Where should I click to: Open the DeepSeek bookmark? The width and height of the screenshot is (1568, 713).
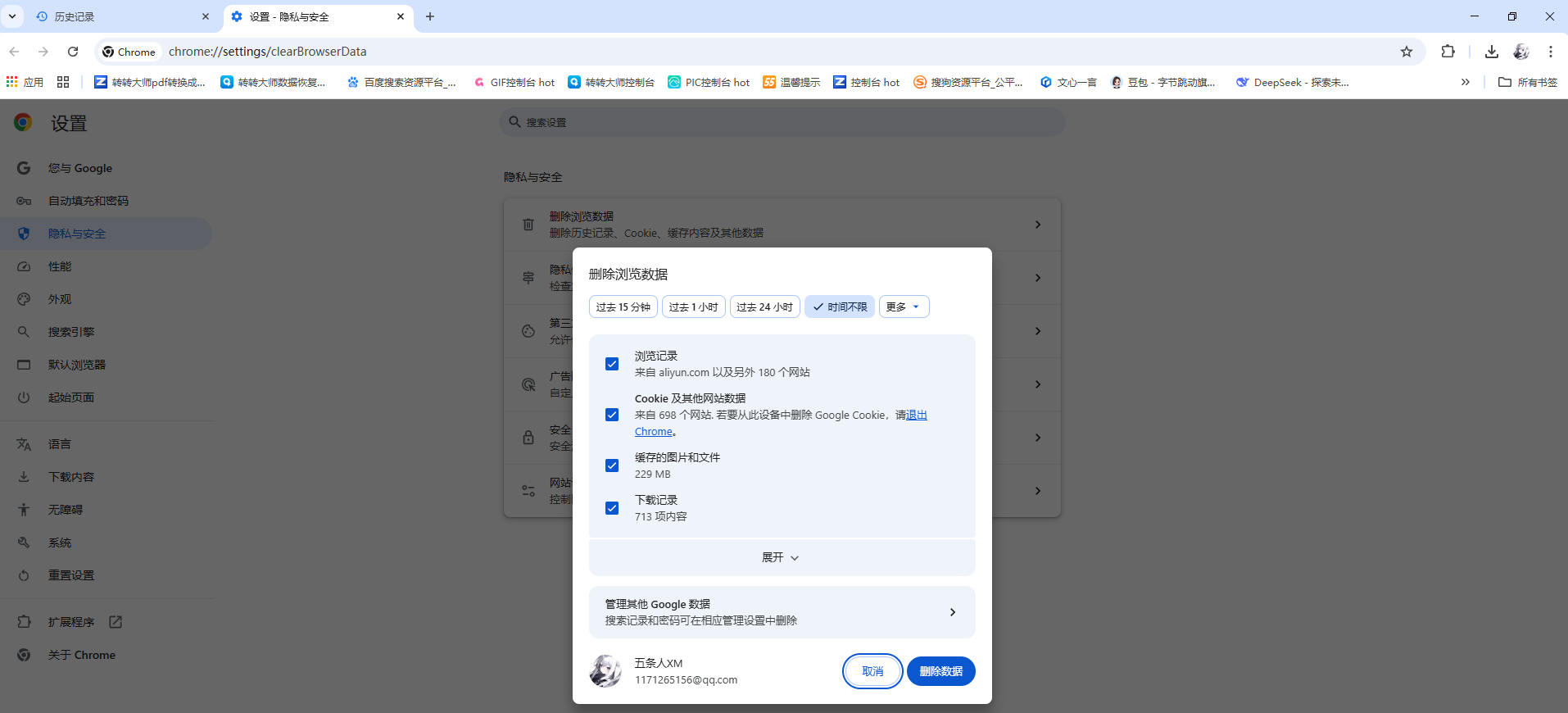1293,82
